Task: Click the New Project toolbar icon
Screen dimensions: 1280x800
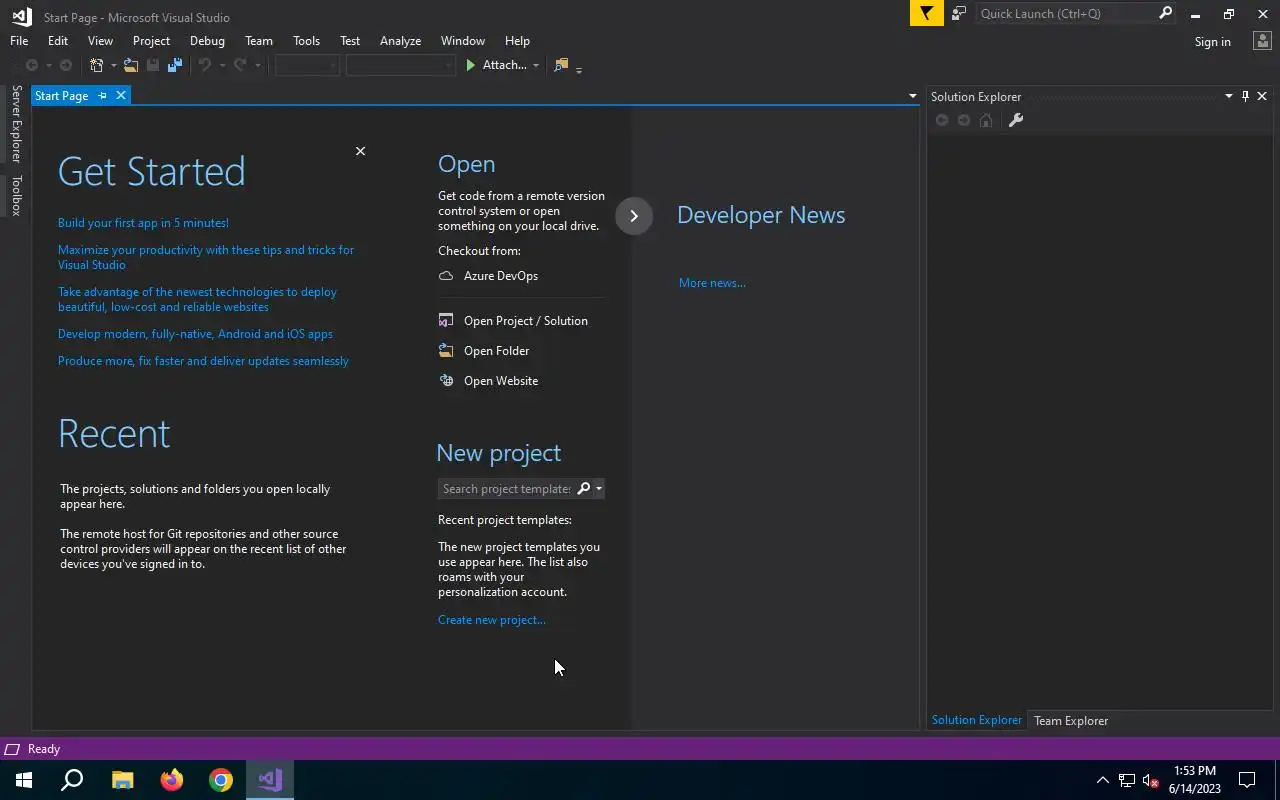Action: [x=97, y=65]
